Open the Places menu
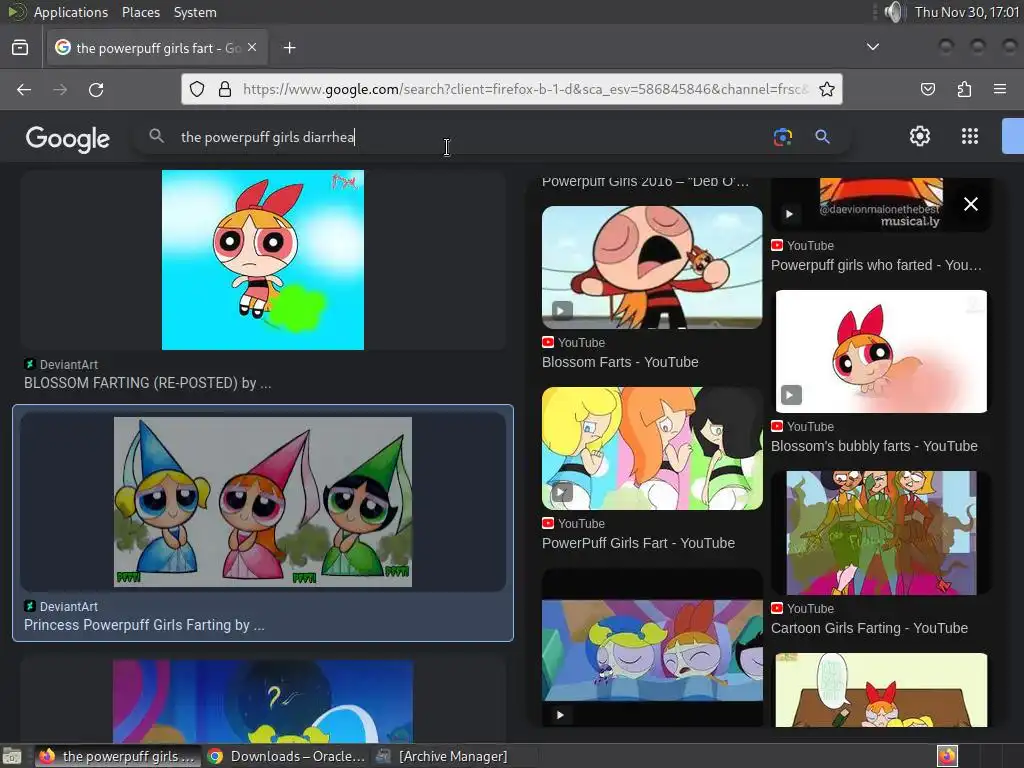Image resolution: width=1024 pixels, height=768 pixels. pyautogui.click(x=140, y=12)
